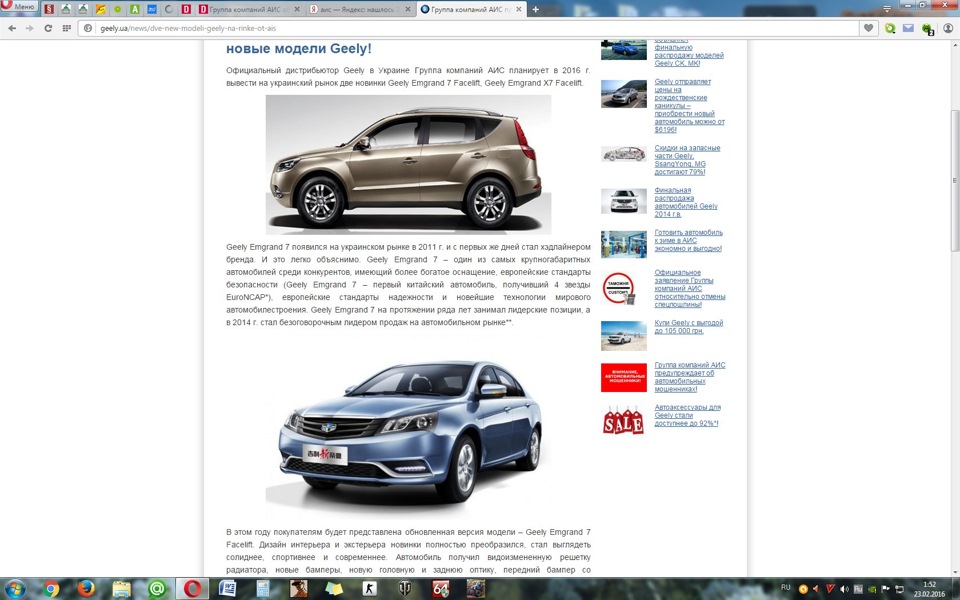Open 'Официальное заявление Группы компаний АИС' link
This screenshot has height=600, width=960.
click(689, 288)
